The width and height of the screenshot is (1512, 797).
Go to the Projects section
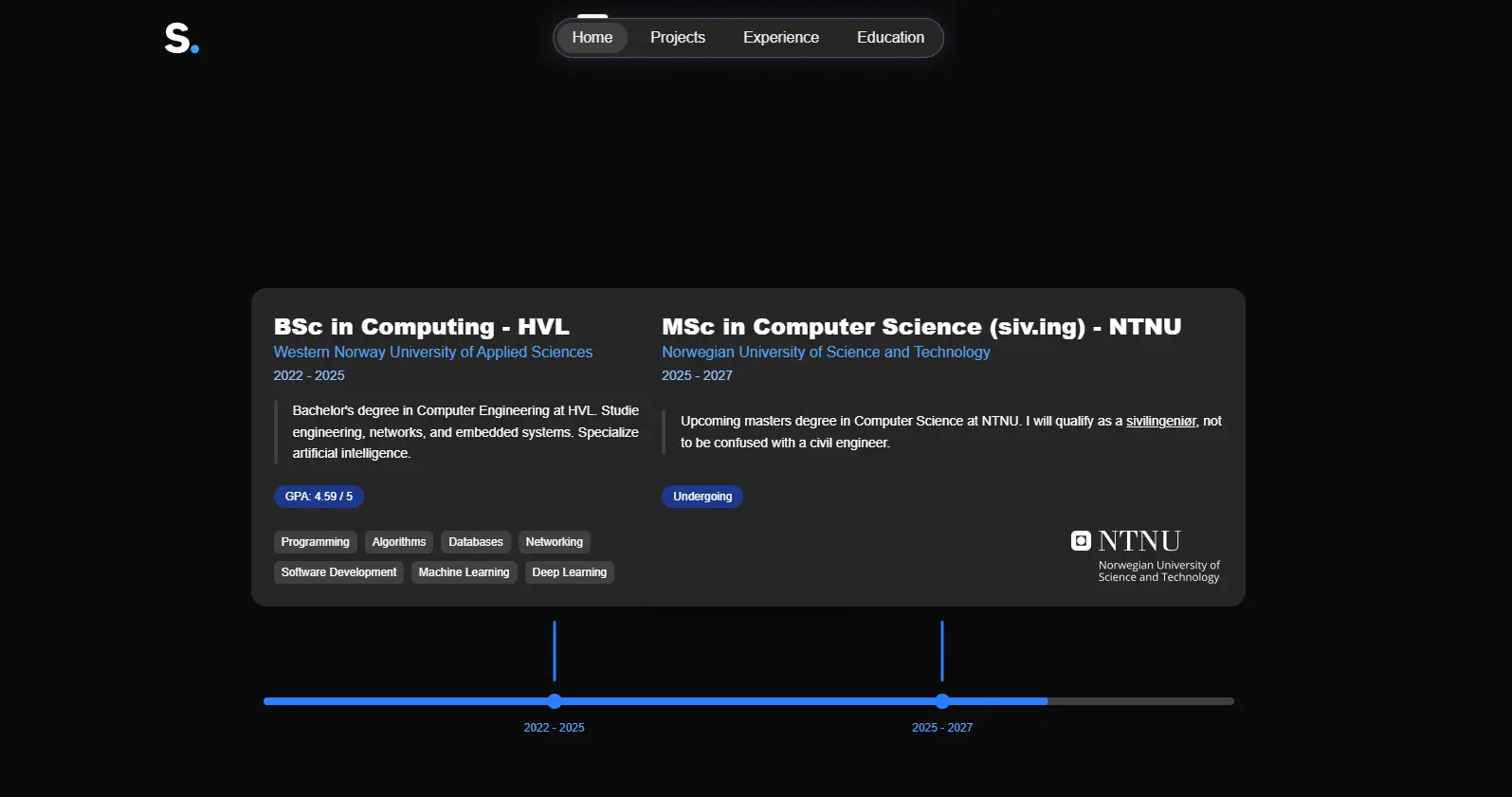678,38
